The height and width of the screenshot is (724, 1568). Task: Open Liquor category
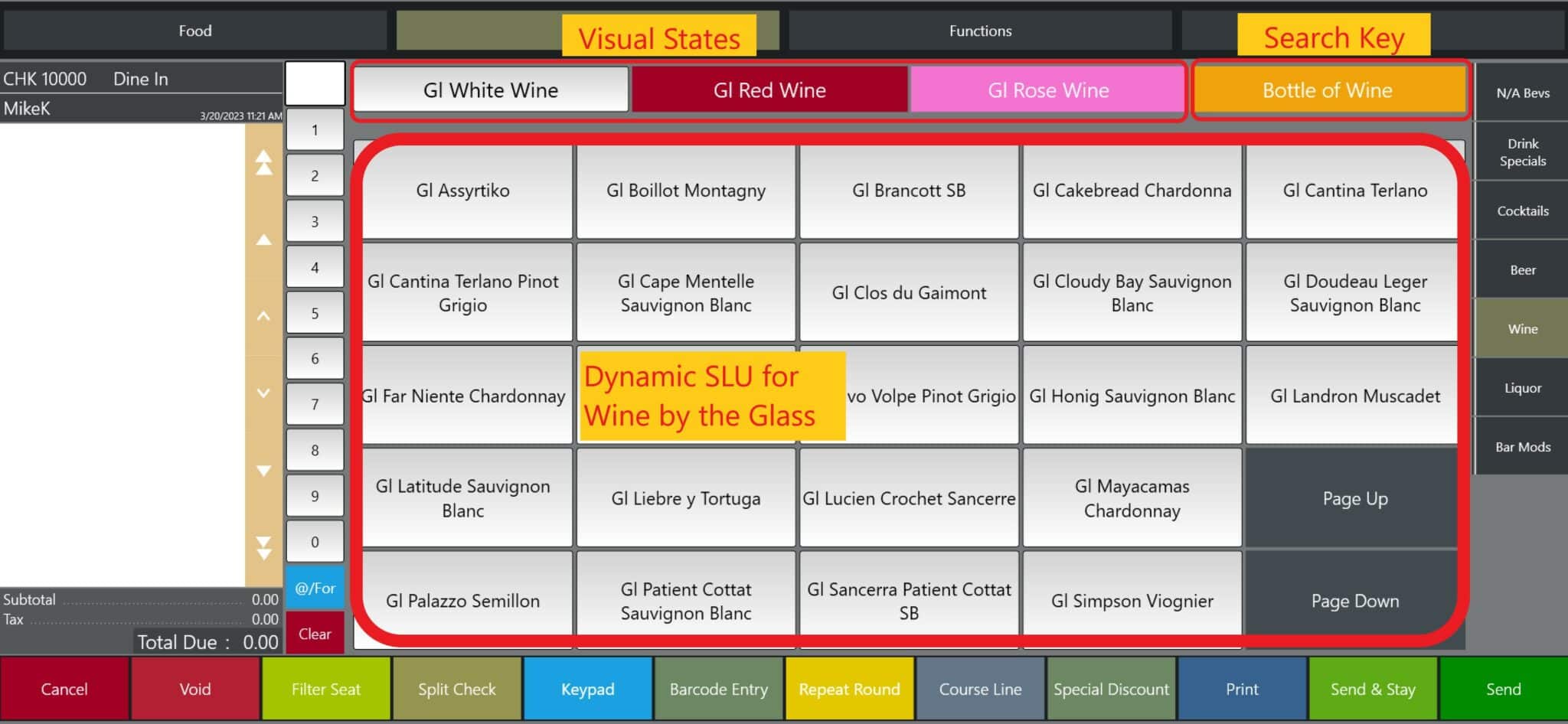click(1522, 387)
